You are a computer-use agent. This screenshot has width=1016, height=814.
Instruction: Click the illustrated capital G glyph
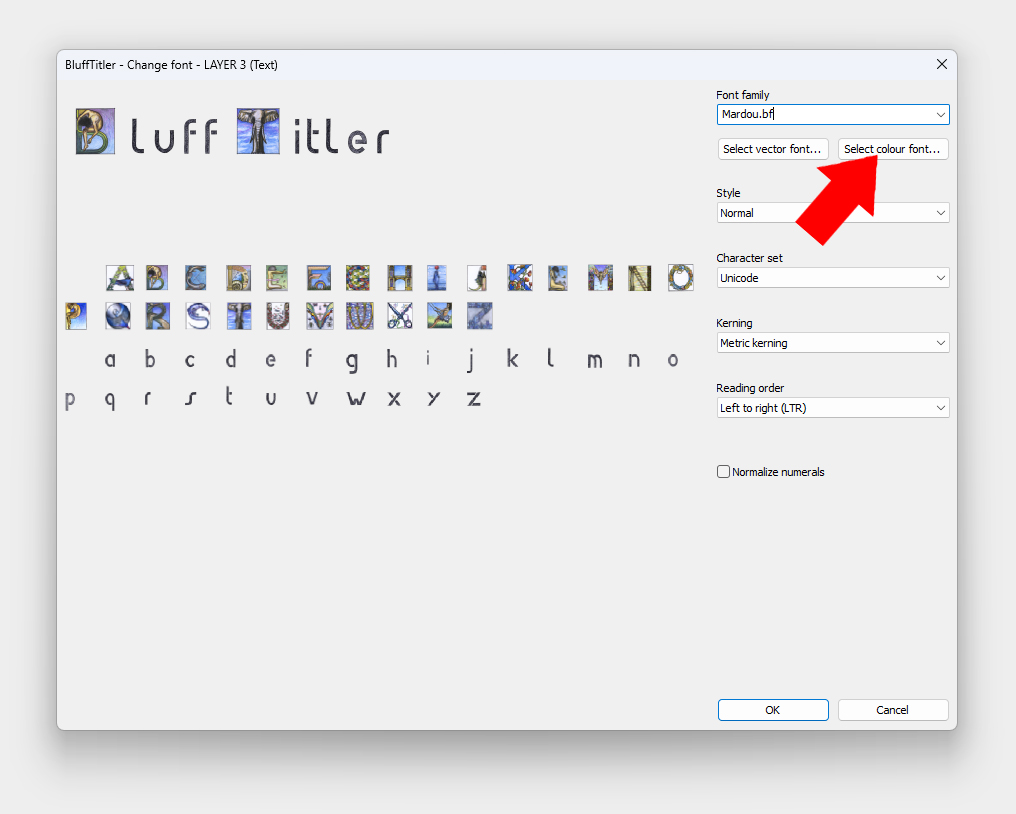point(358,278)
